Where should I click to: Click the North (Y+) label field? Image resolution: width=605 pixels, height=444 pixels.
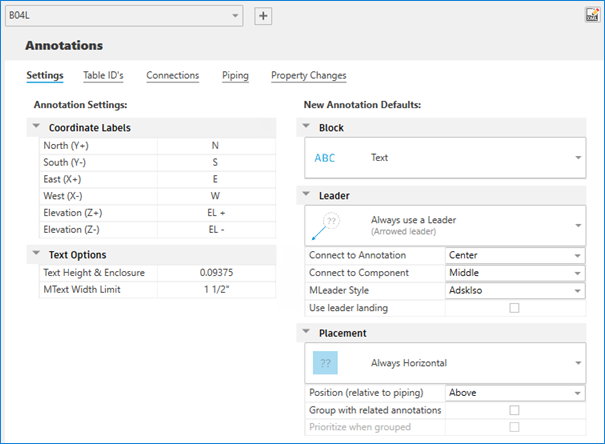coord(215,145)
